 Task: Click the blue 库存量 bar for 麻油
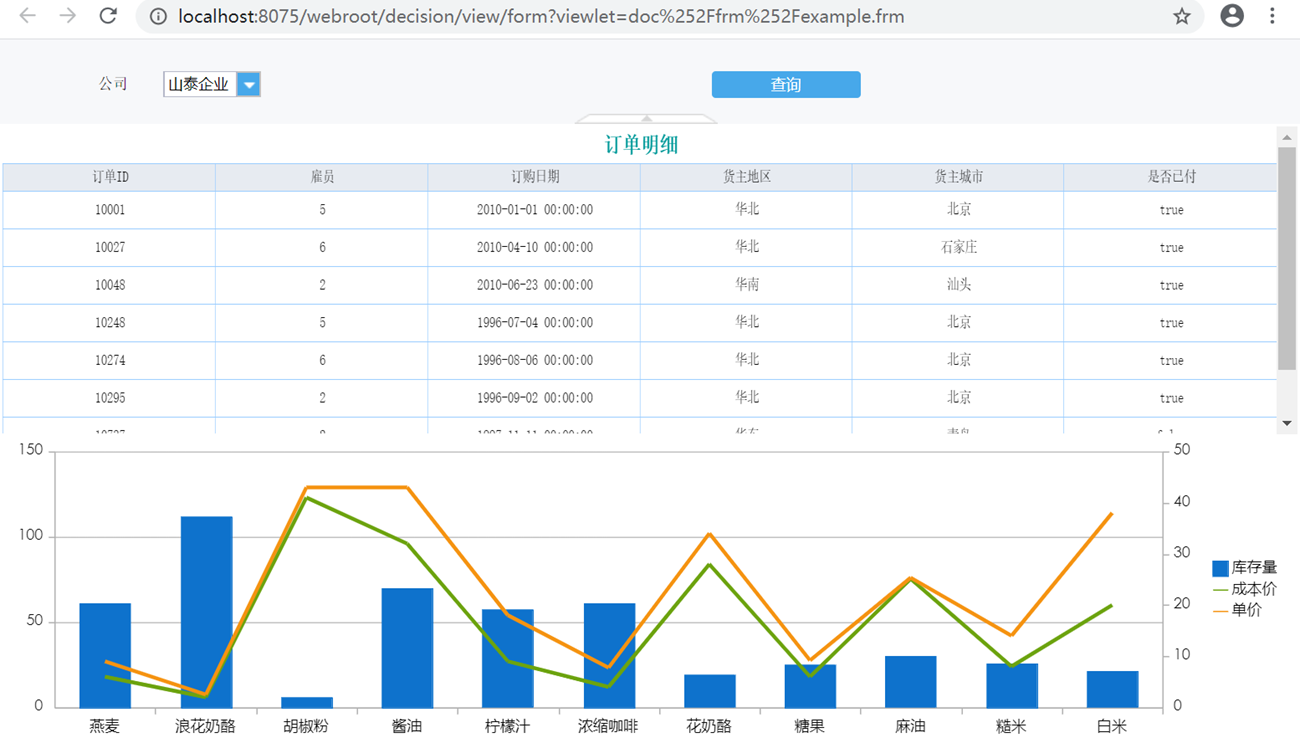pyautogui.click(x=911, y=682)
